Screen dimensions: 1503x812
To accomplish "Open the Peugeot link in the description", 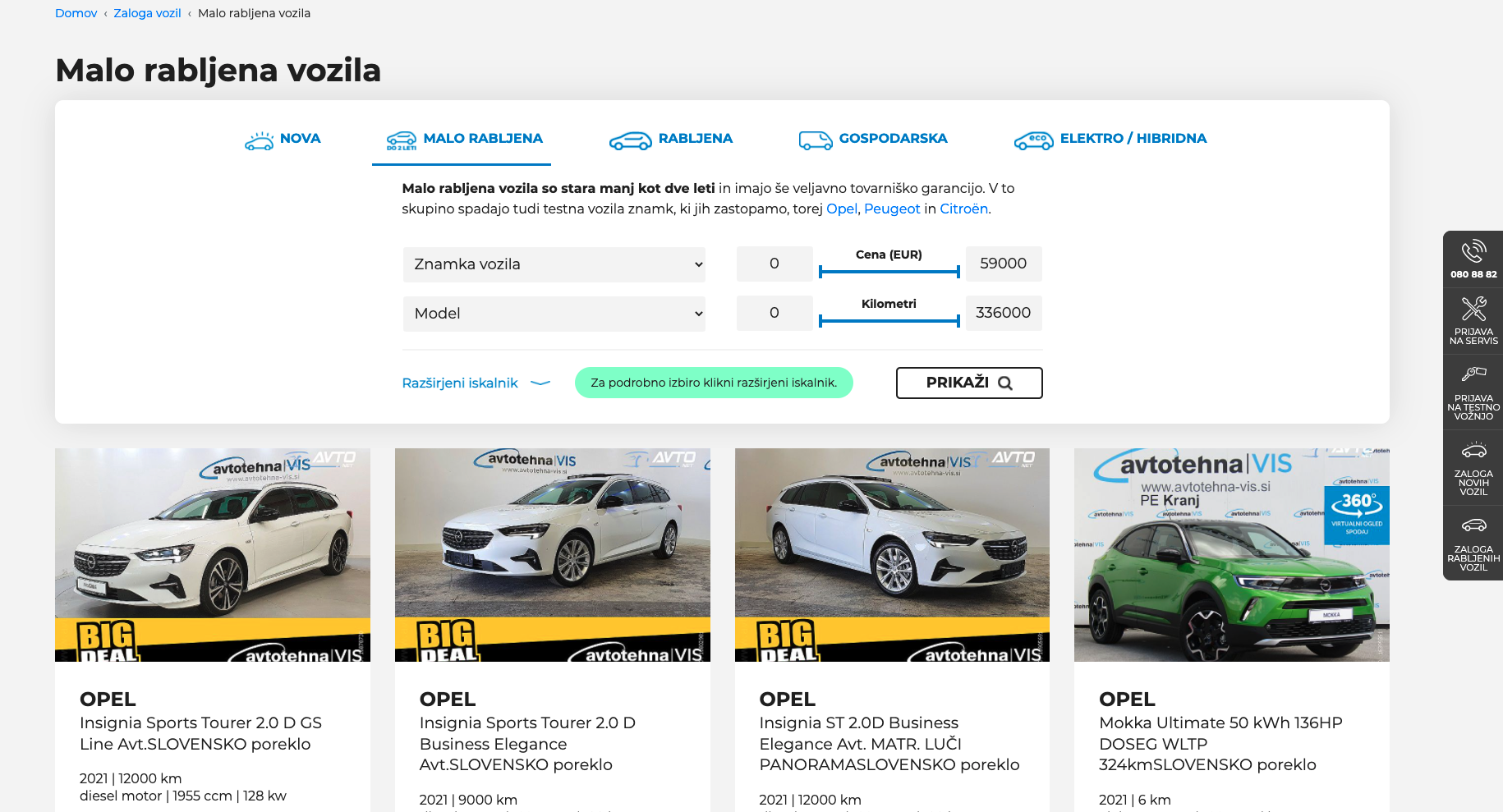I will click(892, 209).
